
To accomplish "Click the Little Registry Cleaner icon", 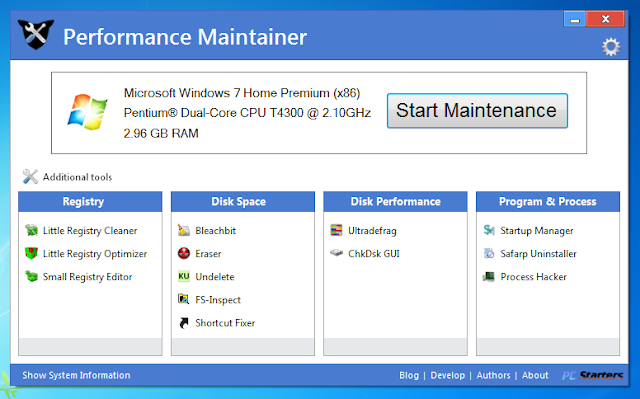I will [31, 230].
